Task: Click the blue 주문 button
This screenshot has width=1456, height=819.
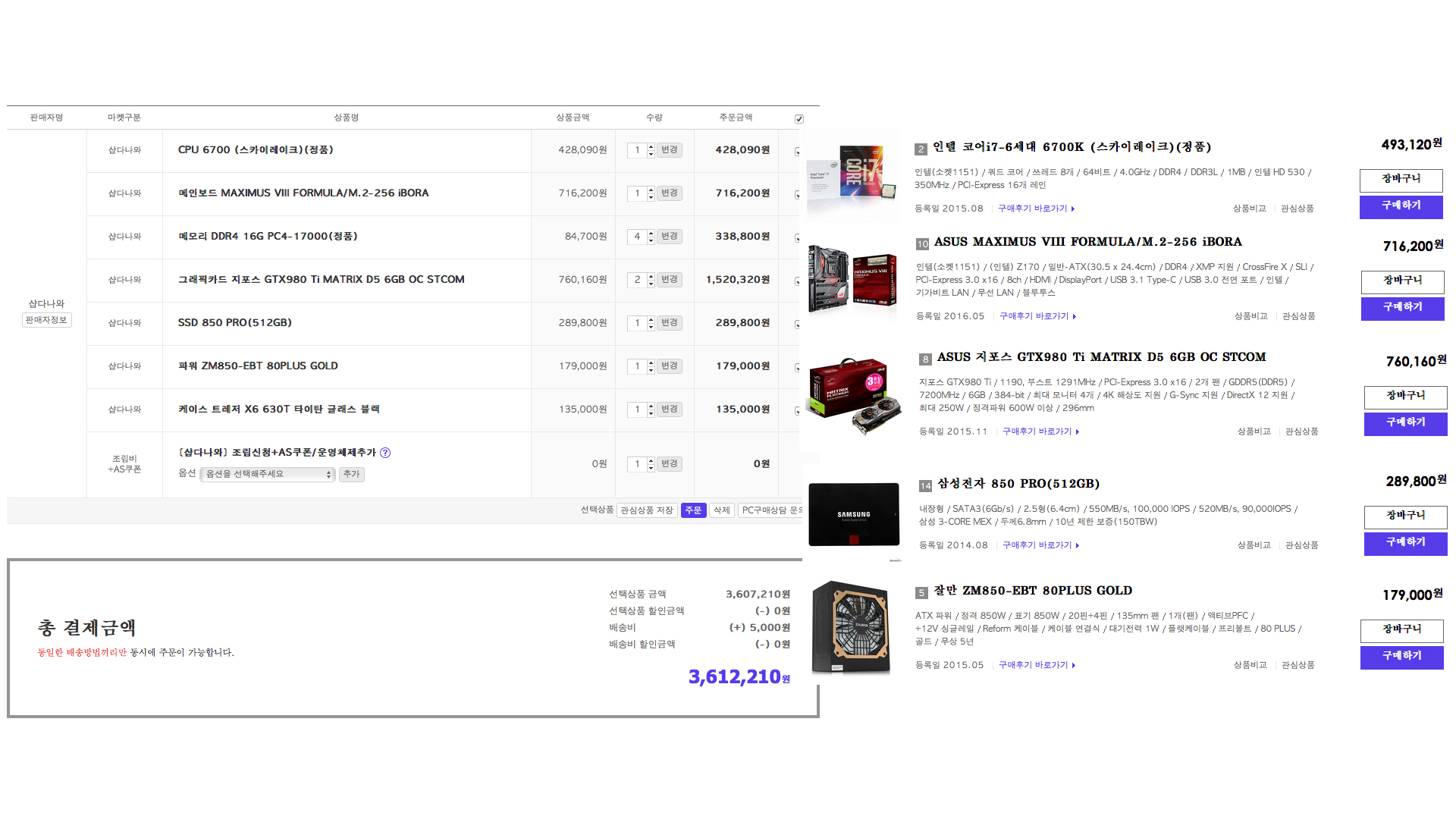Action: click(693, 510)
